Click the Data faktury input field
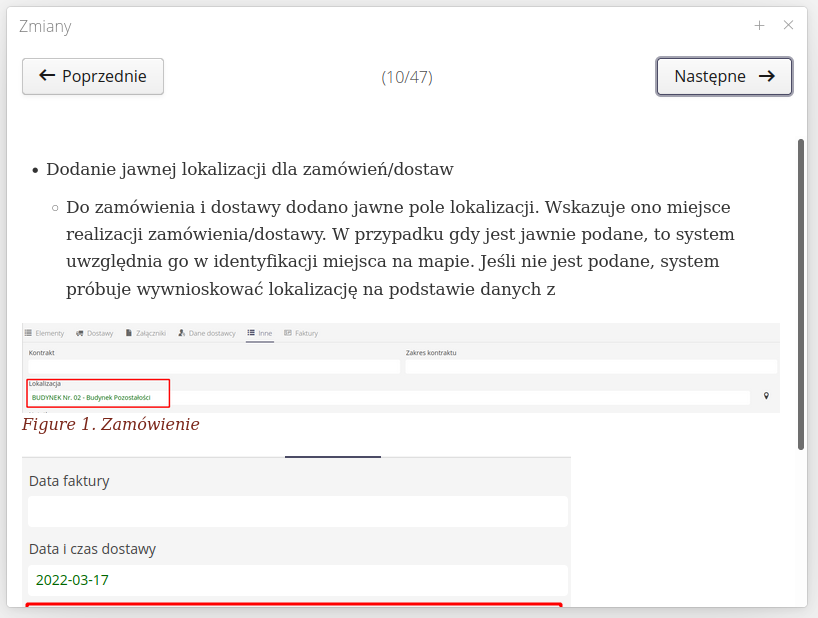 pyautogui.click(x=297, y=511)
